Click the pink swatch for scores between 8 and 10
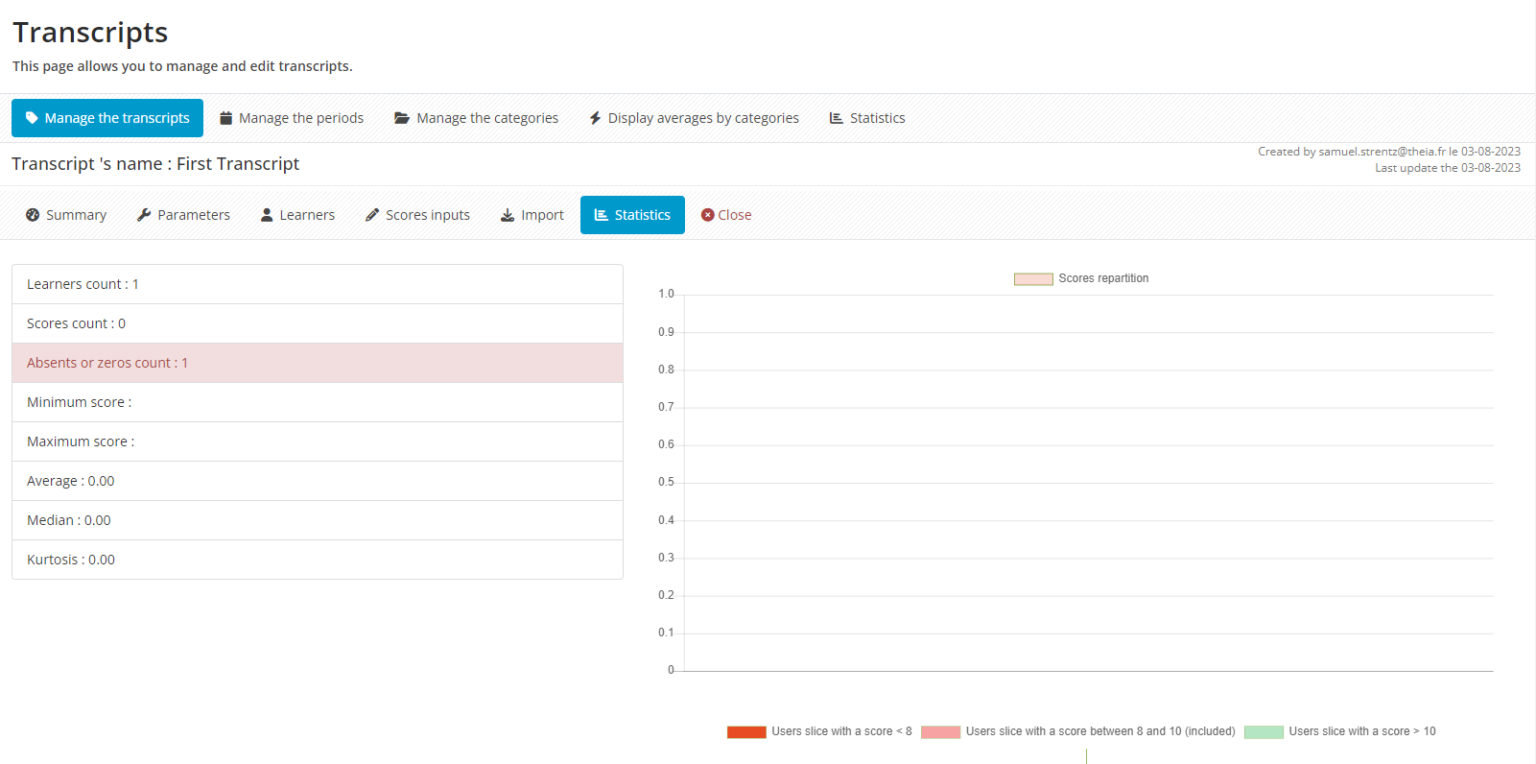Screen dimensions: 1536x764 pos(939,731)
